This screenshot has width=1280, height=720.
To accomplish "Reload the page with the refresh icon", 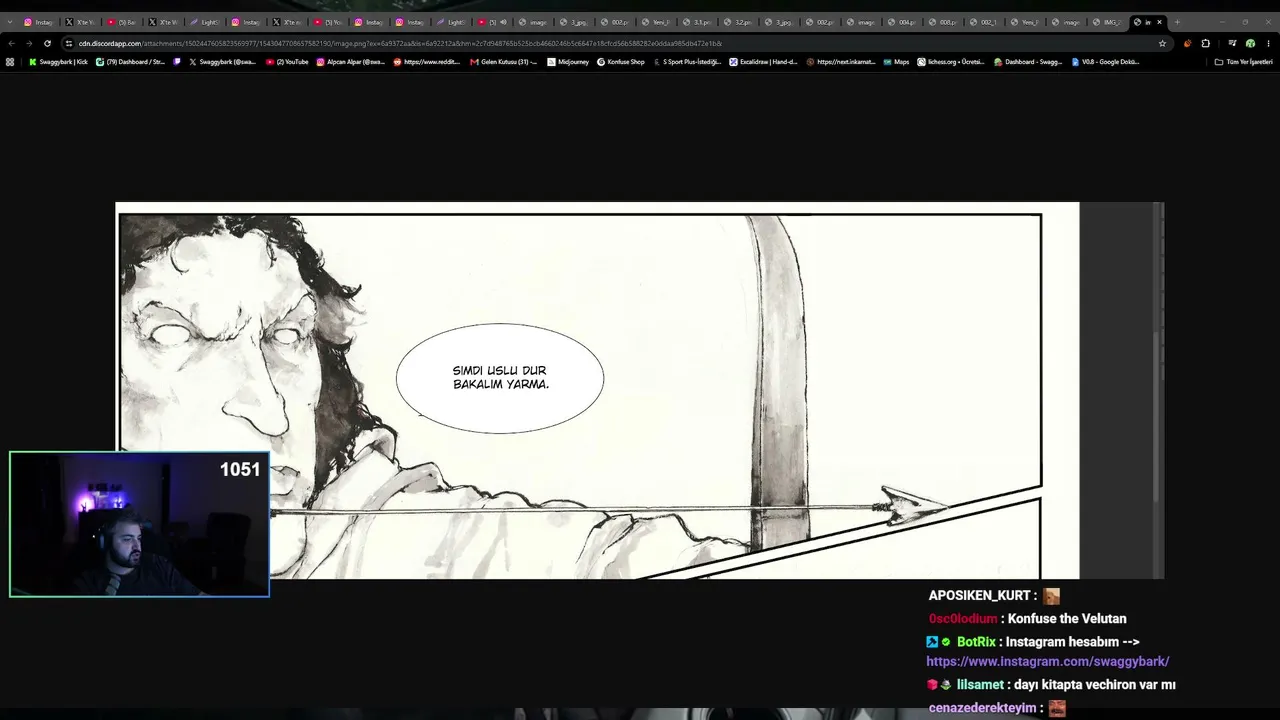I will [46, 43].
